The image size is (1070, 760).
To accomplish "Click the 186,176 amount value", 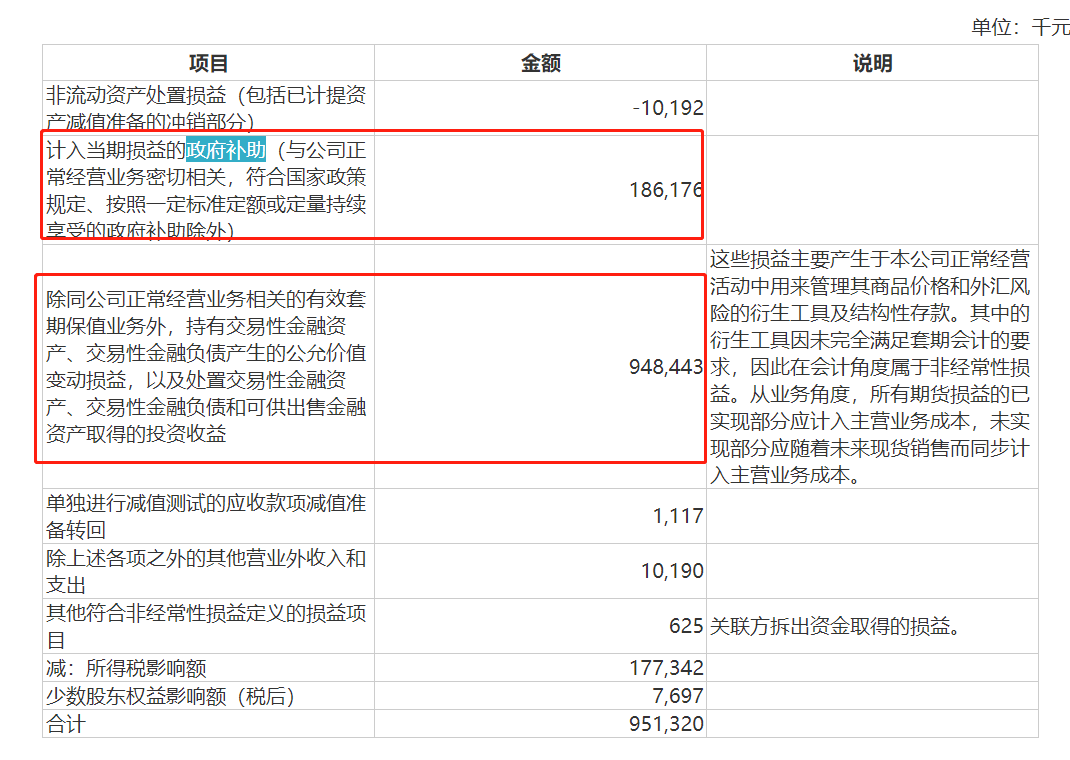I will 666,190.
